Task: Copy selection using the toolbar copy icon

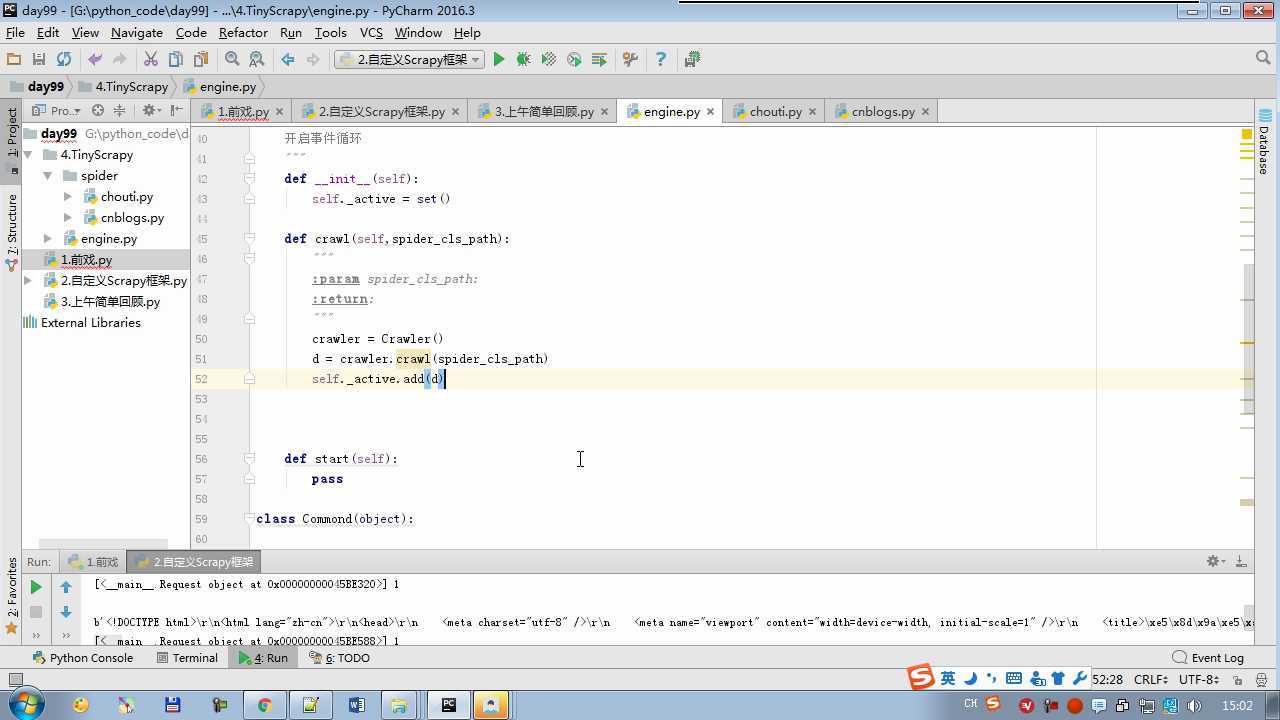Action: coord(176,60)
